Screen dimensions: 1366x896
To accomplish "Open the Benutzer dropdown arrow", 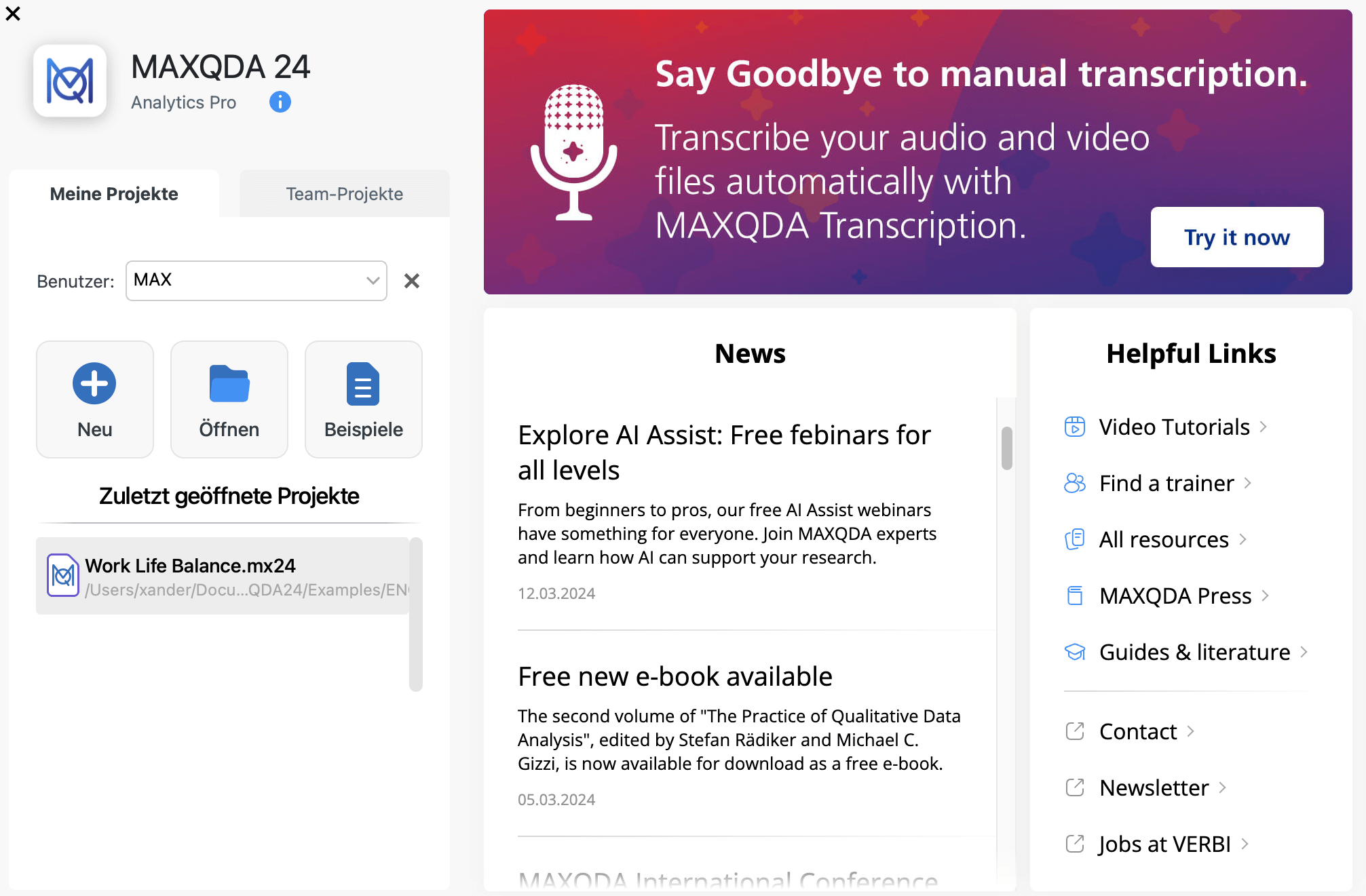I will click(373, 281).
